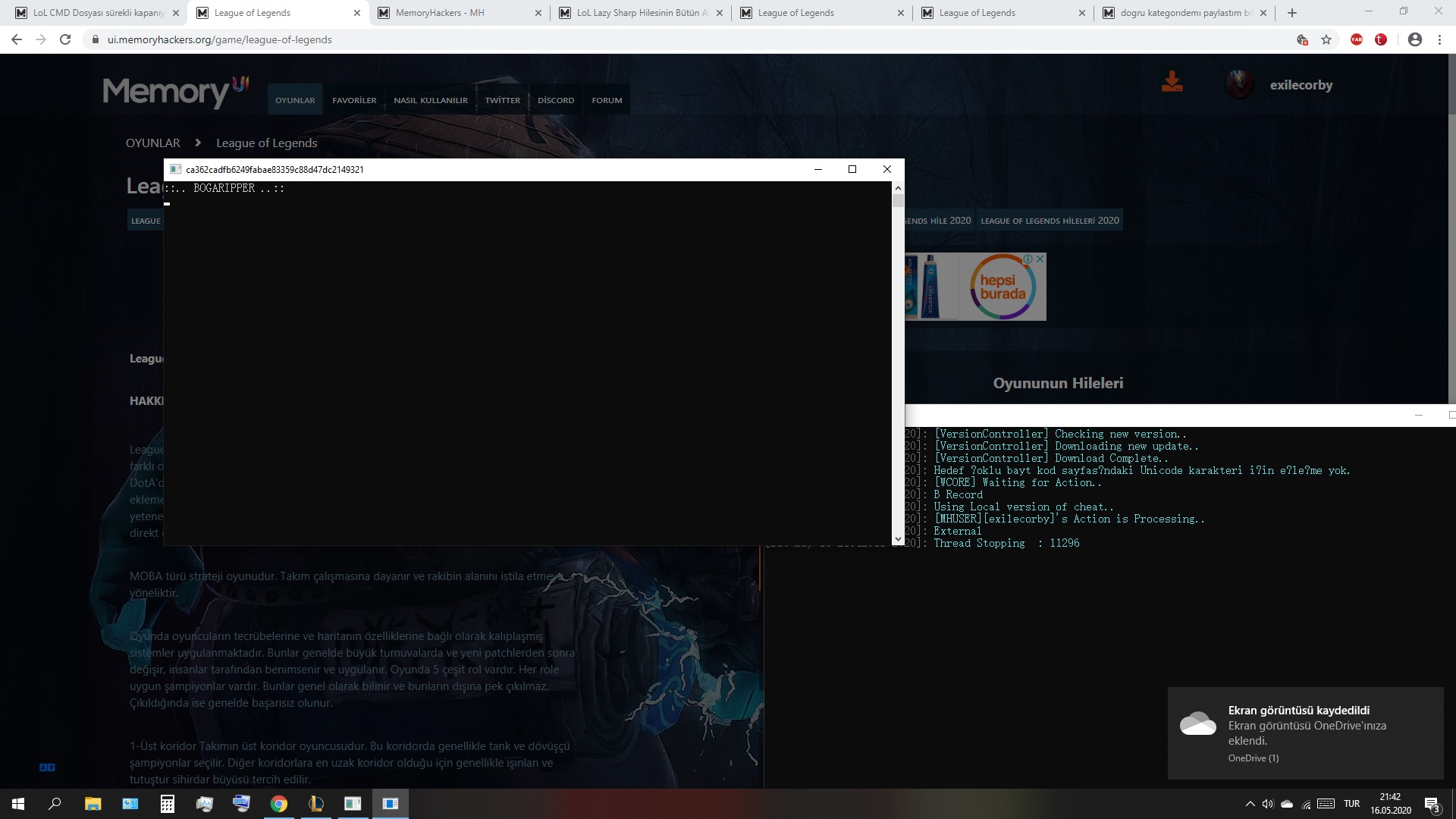Open a new browser tab with the plus button
Image resolution: width=1456 pixels, height=819 pixels.
(1292, 13)
